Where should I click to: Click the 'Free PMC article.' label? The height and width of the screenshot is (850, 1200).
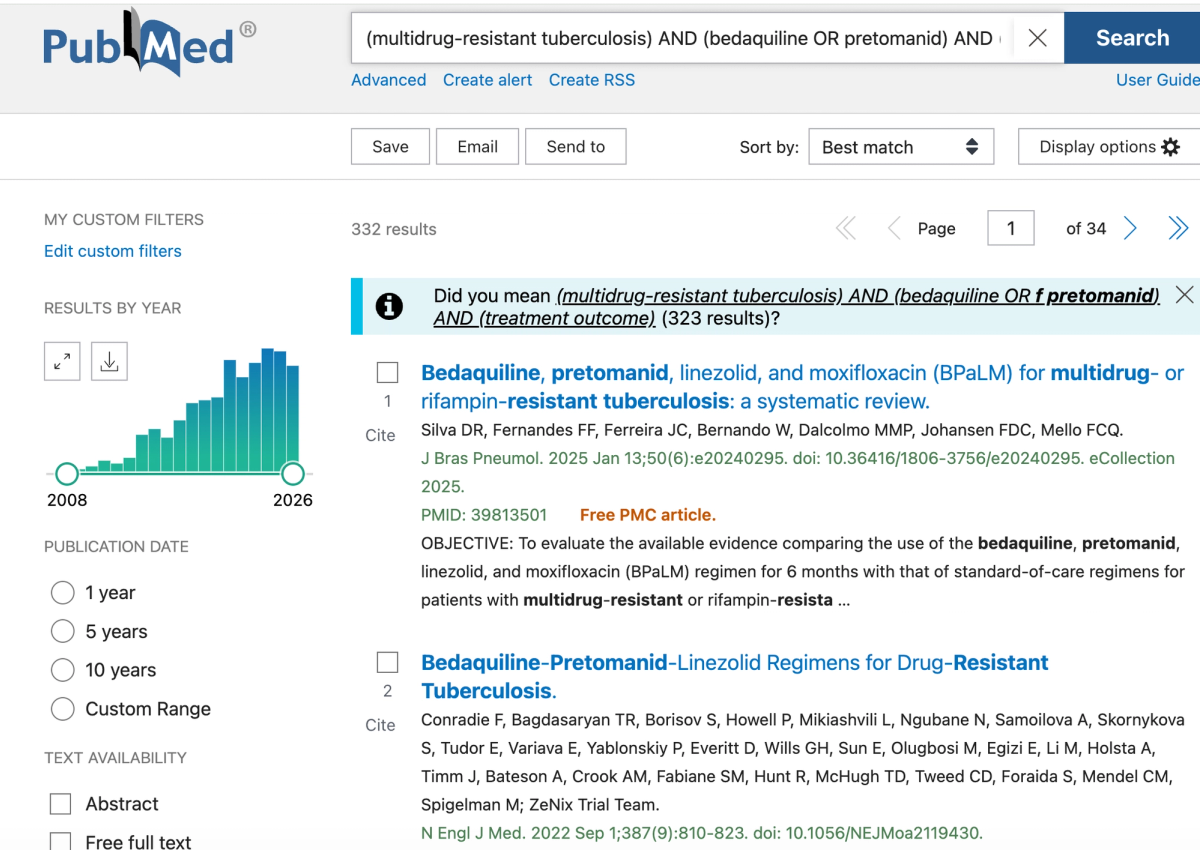(x=648, y=515)
